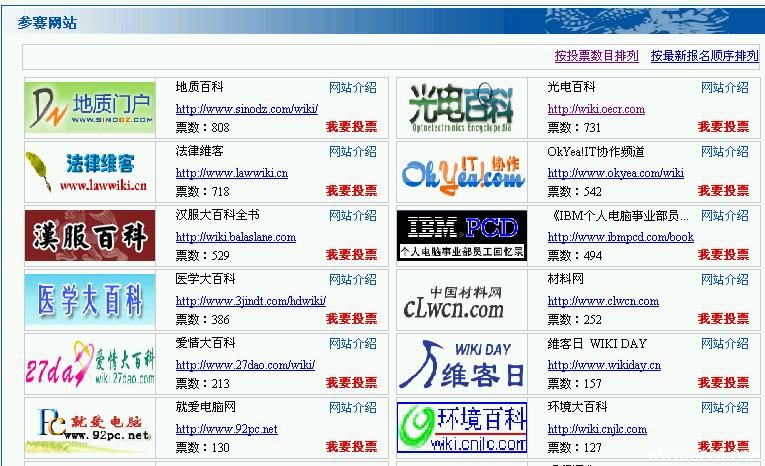Cast 我要投票 for 维客日 WIKI DAY
Viewport: 765px width, 466px height.
tap(724, 383)
